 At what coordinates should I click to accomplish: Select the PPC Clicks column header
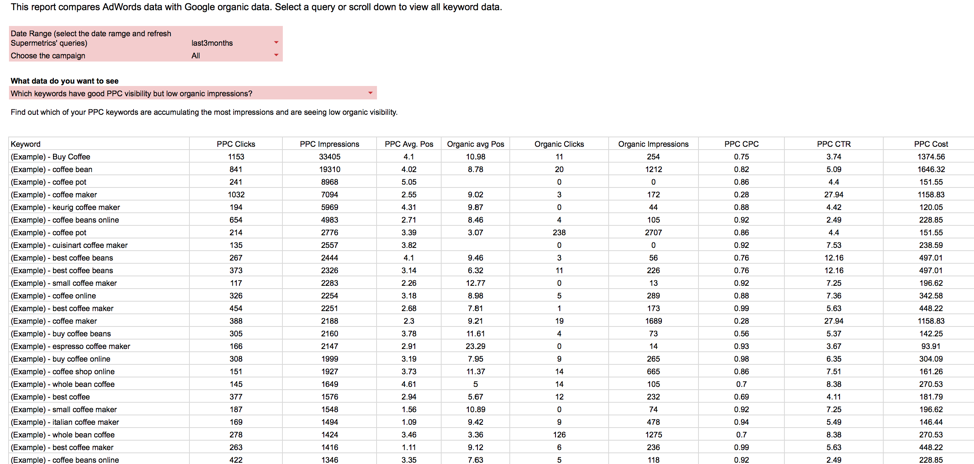click(236, 144)
